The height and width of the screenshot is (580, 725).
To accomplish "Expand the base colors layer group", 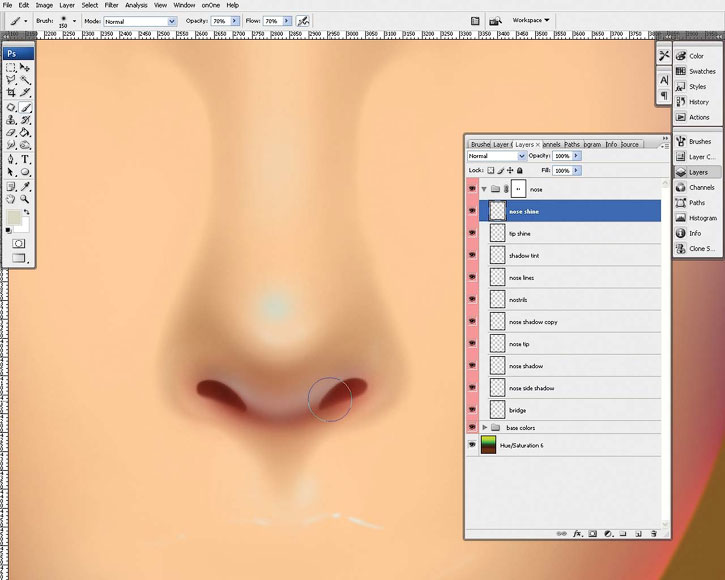I will (x=485, y=428).
